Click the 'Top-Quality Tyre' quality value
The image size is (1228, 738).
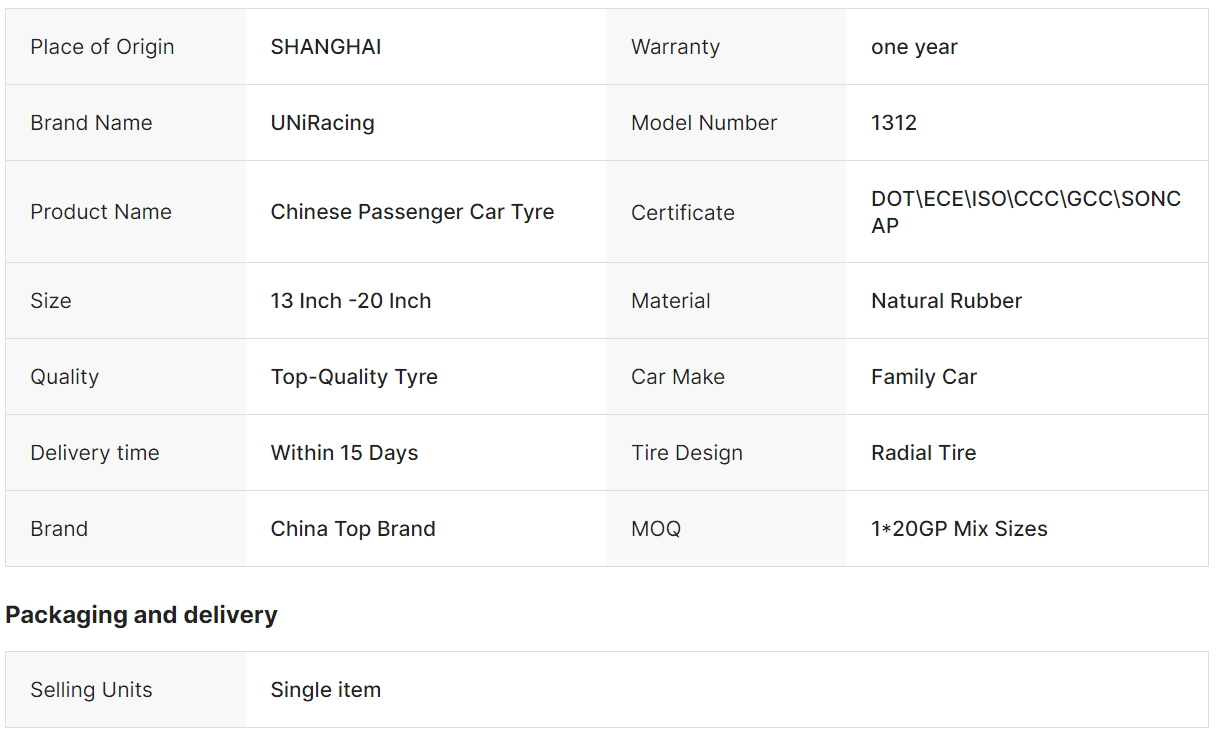[x=354, y=377]
